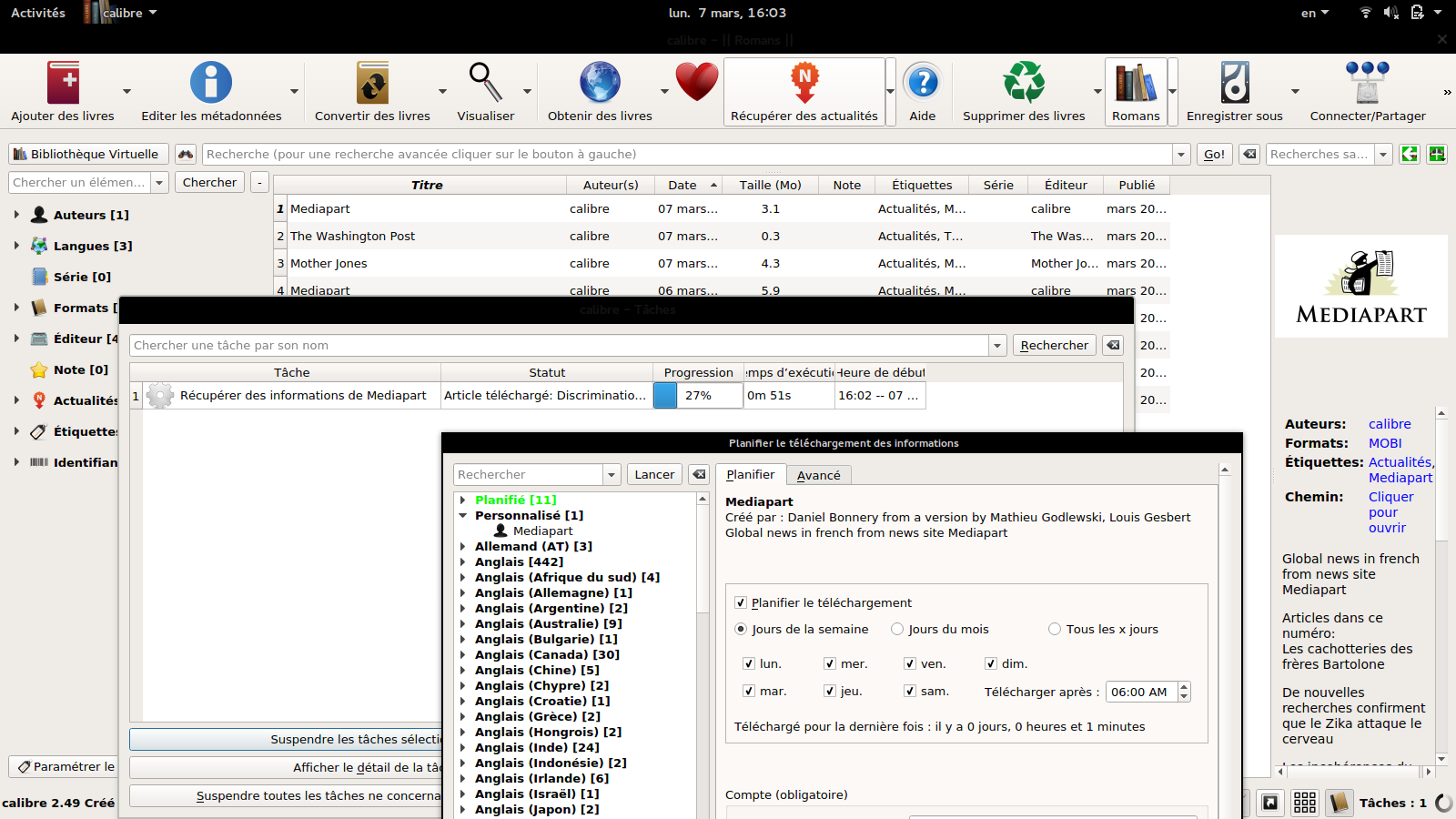Click the Récupérer des actualités icon
1456x819 pixels.
pyautogui.click(x=804, y=83)
